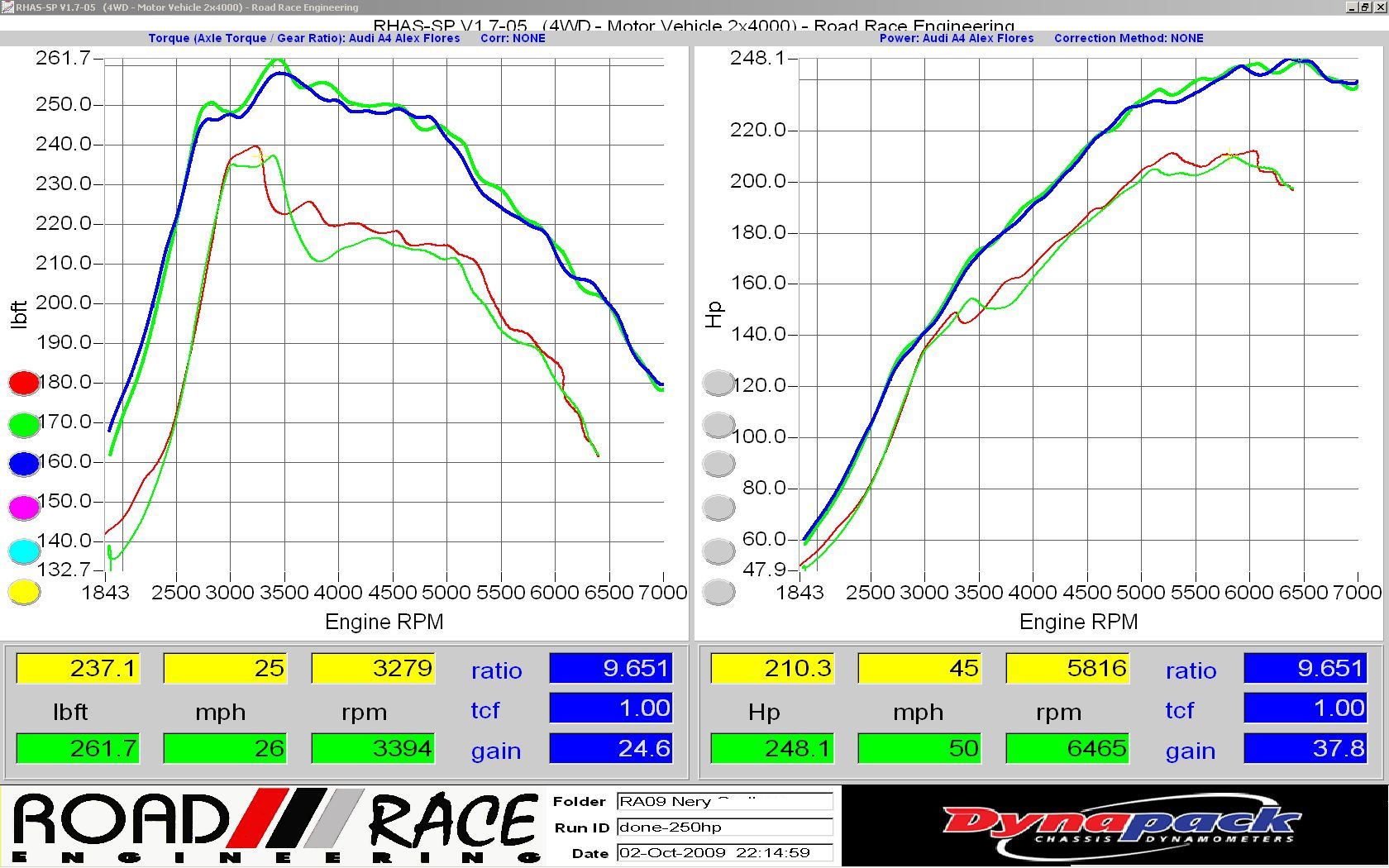This screenshot has height=868, width=1389.
Task: Click the Folder field showing RA09 Nery
Action: click(724, 801)
